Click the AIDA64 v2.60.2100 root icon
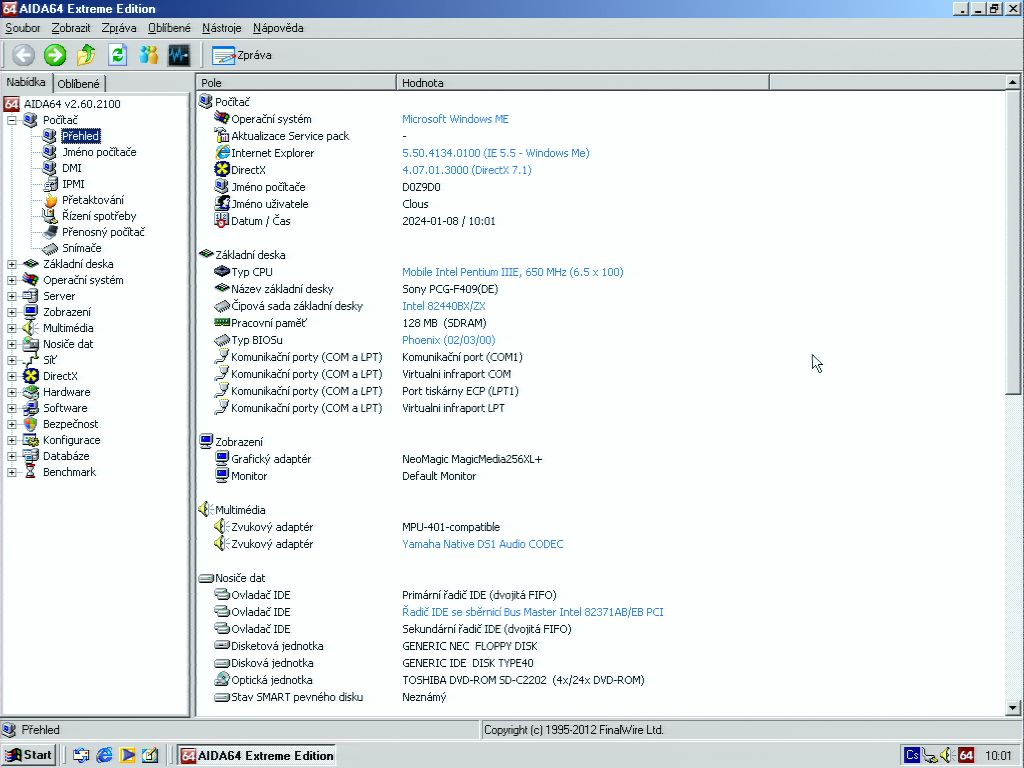1024x768 pixels. 12,104
